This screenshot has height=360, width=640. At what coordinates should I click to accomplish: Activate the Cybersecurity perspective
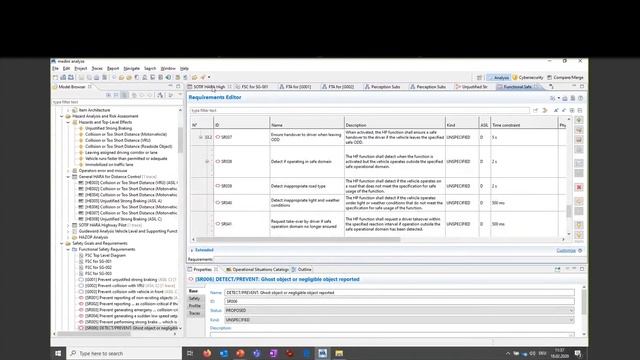click(x=528, y=77)
